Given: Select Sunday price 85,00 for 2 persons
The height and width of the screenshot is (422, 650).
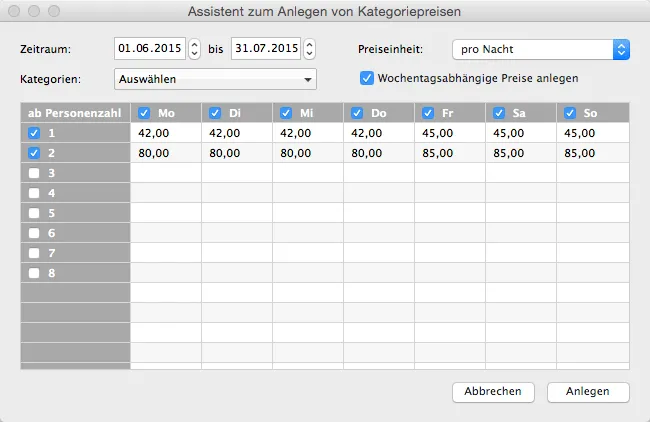Looking at the screenshot, I should point(593,153).
